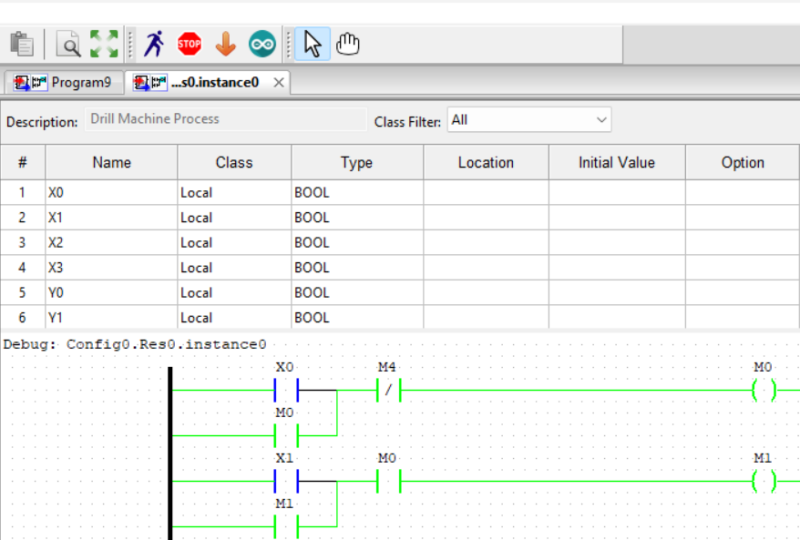Click the M4 negated contact
This screenshot has width=800, height=540.
[389, 390]
